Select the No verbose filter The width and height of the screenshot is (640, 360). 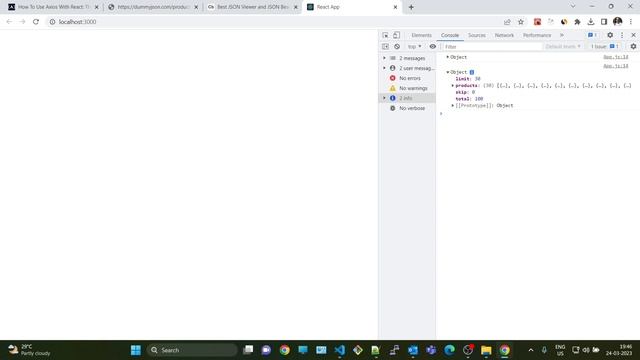(x=412, y=108)
